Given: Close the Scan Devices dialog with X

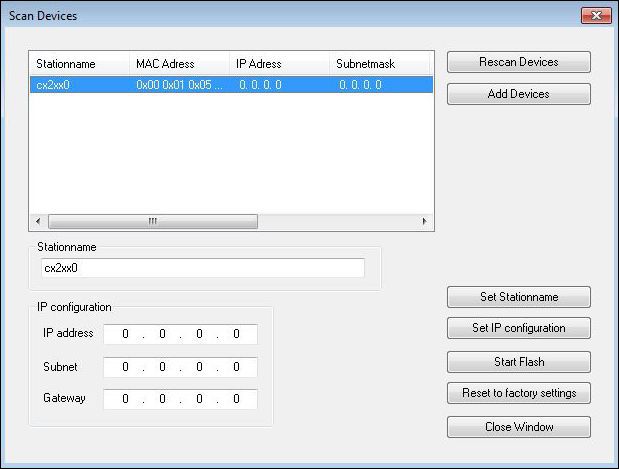Looking at the screenshot, I should 596,15.
